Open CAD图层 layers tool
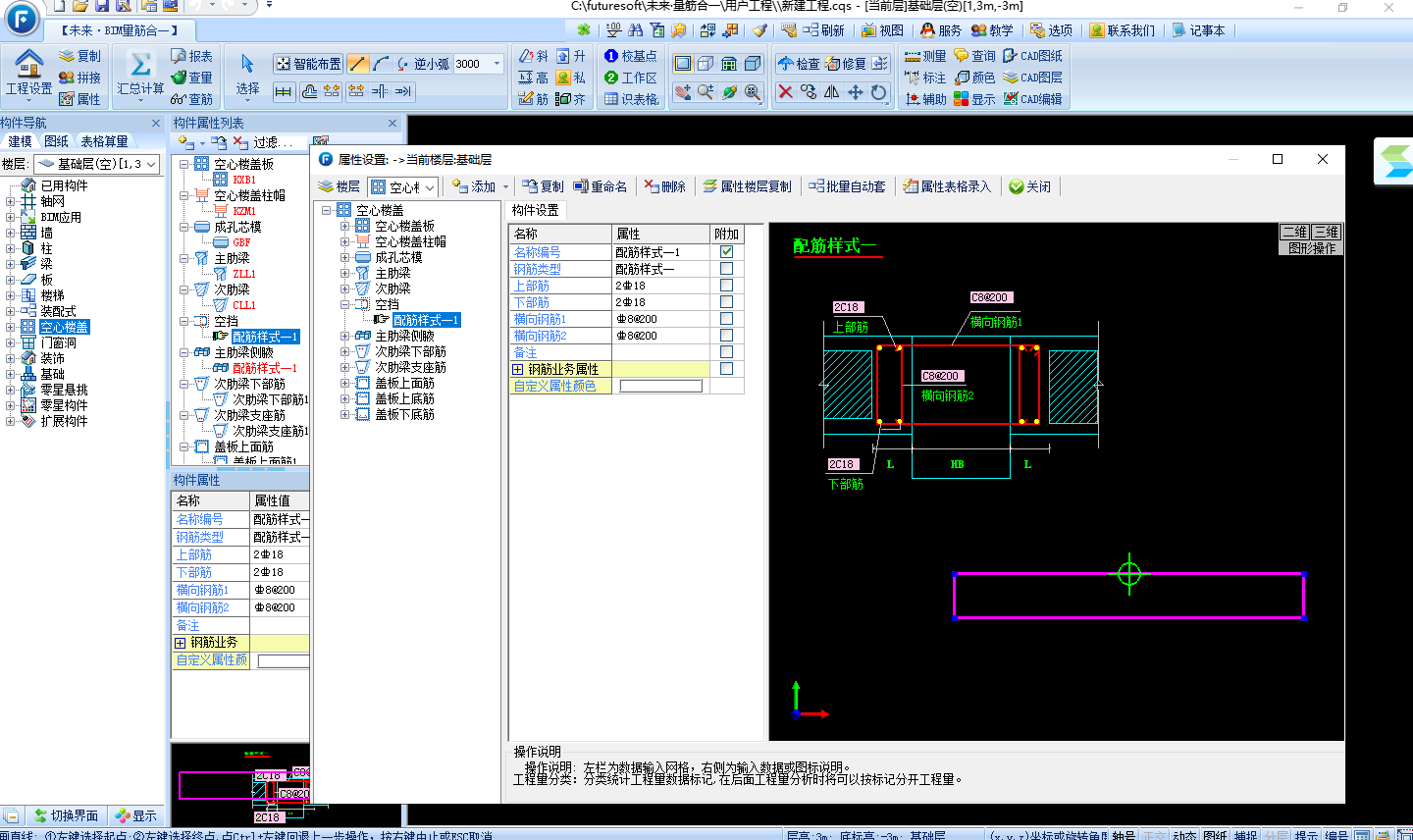The width and height of the screenshot is (1413, 840). pos(1032,78)
